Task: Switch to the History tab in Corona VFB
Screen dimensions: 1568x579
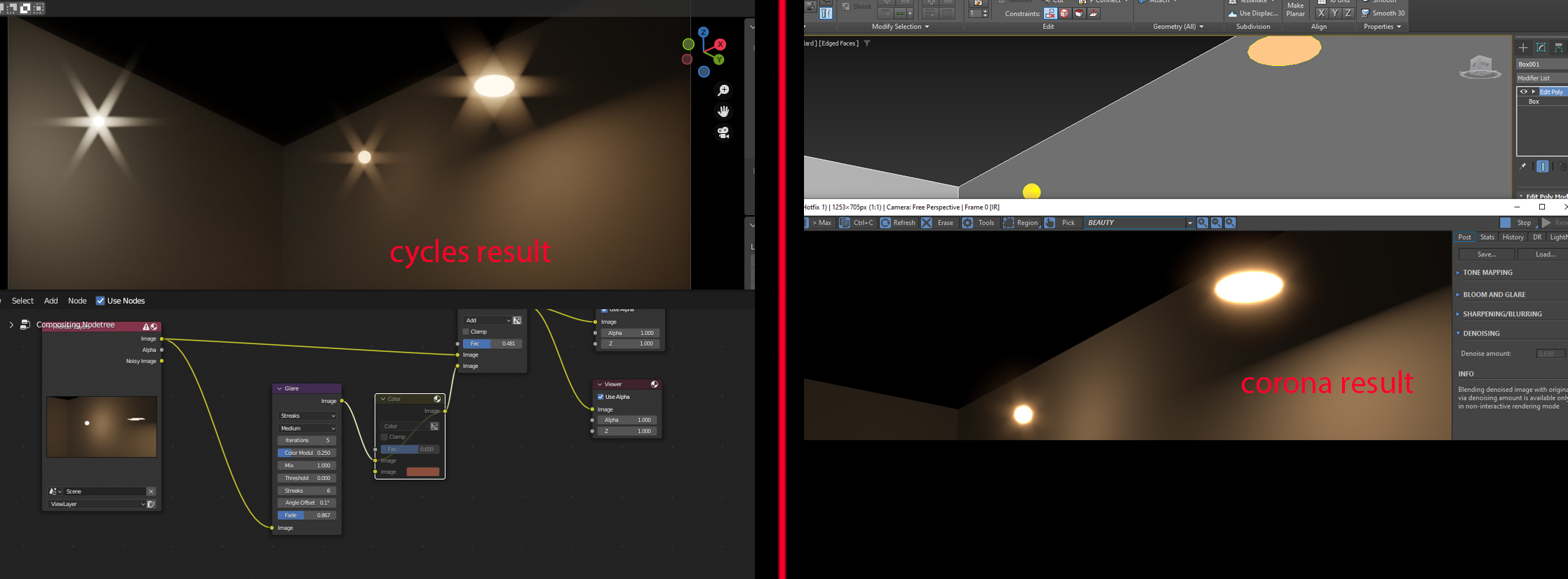Action: (1513, 237)
